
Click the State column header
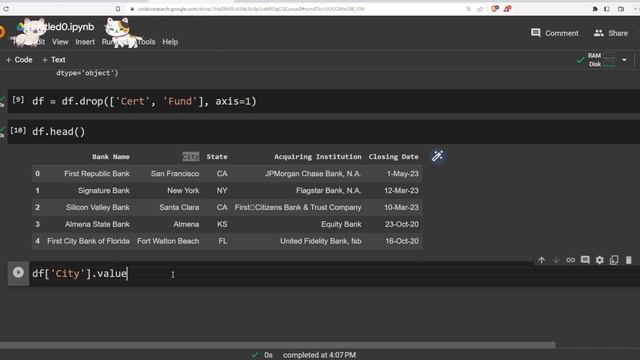217,156
